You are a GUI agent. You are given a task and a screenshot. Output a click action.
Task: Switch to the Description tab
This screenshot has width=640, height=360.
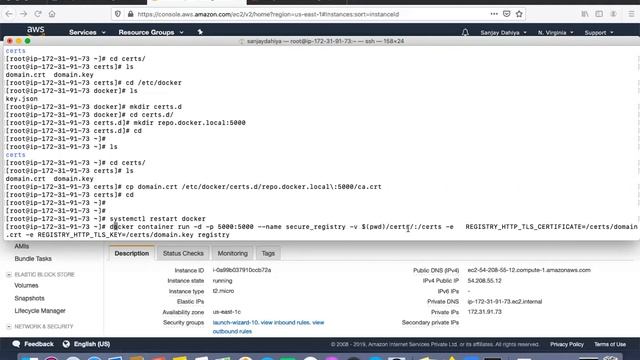132,253
